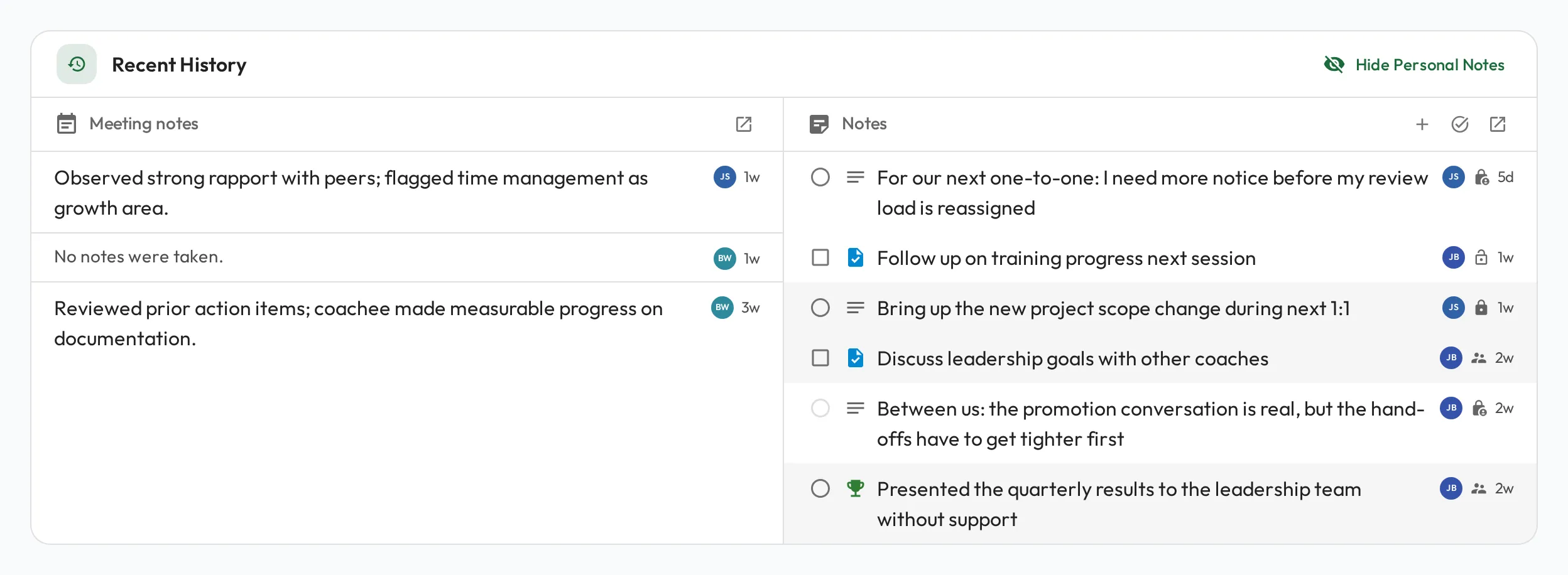Click JB avatar on 'Follow up on training' note
Viewport: 1568px width, 575px height.
[x=1454, y=257]
